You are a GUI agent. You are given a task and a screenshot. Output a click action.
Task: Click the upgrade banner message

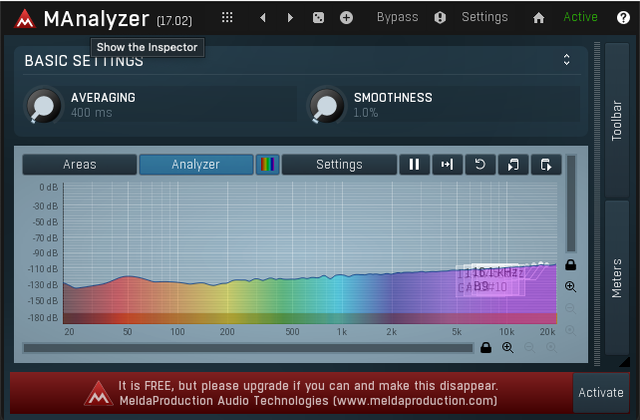pos(308,393)
